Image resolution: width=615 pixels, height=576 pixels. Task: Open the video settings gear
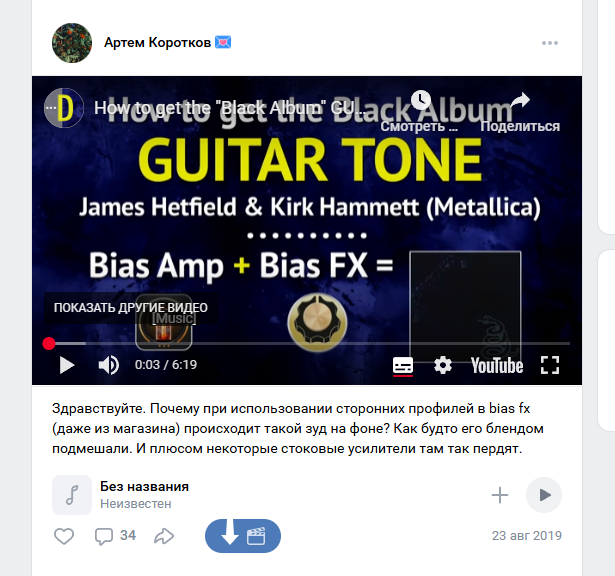coord(443,365)
